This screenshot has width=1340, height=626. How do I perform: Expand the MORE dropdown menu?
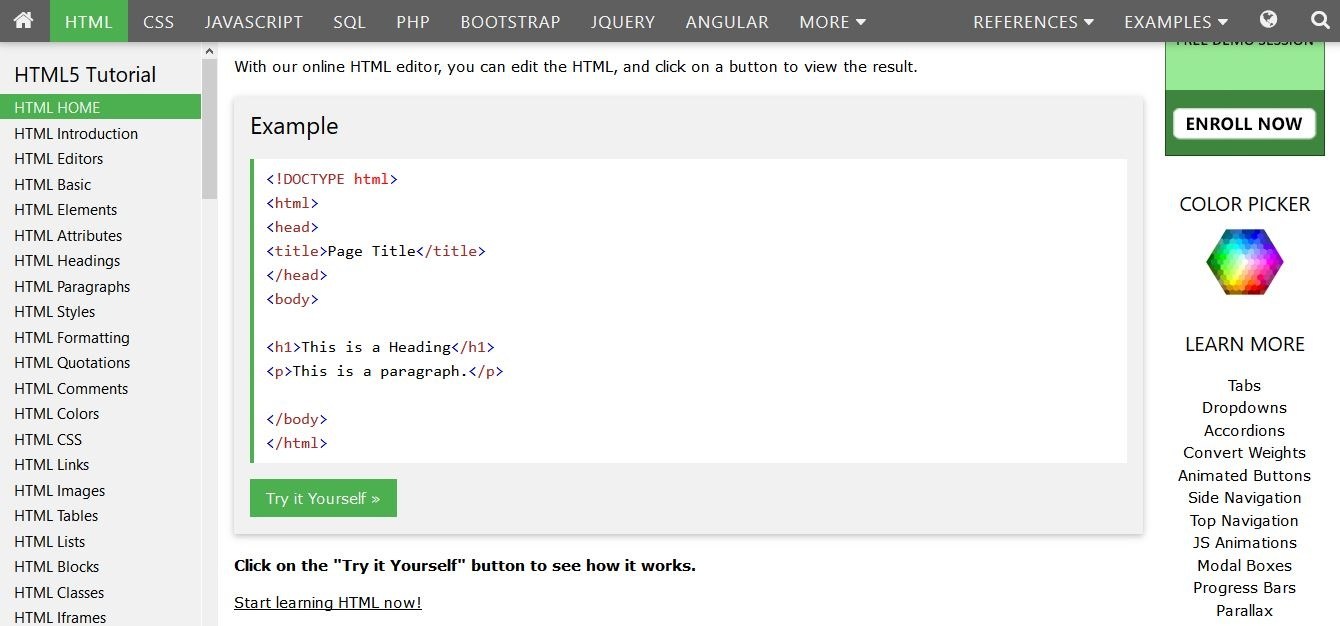832,21
